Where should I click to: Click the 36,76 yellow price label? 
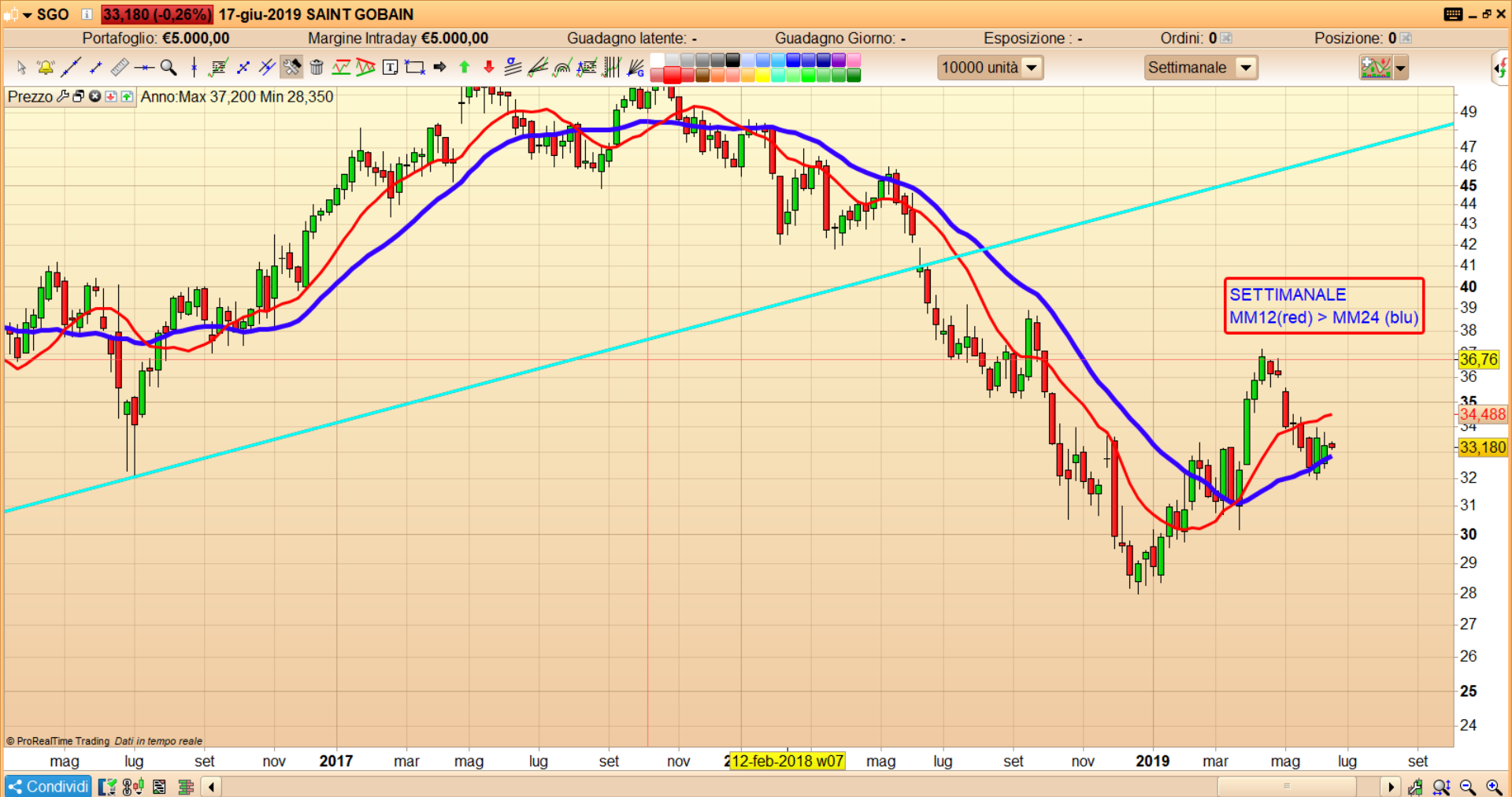tap(1479, 360)
